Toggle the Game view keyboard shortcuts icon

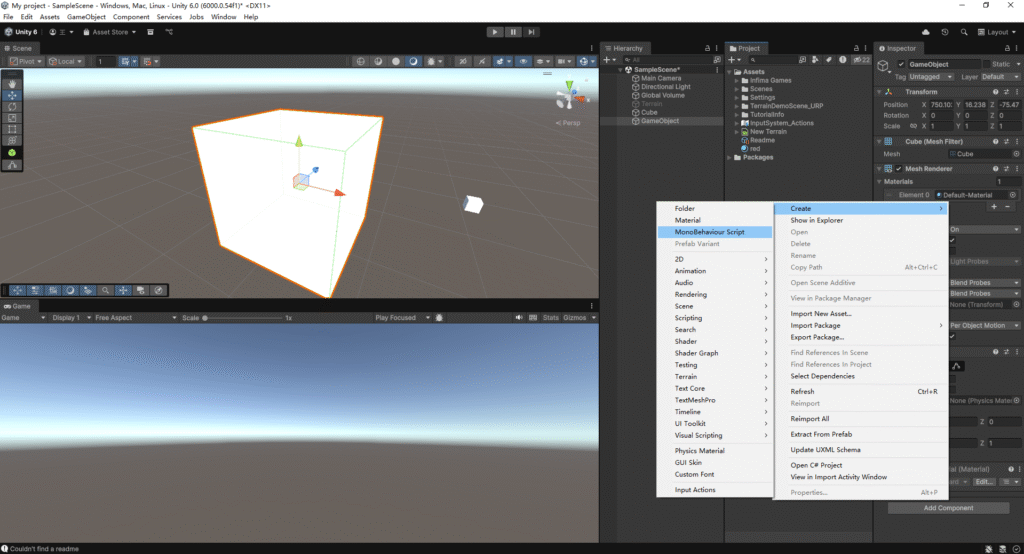click(x=533, y=318)
